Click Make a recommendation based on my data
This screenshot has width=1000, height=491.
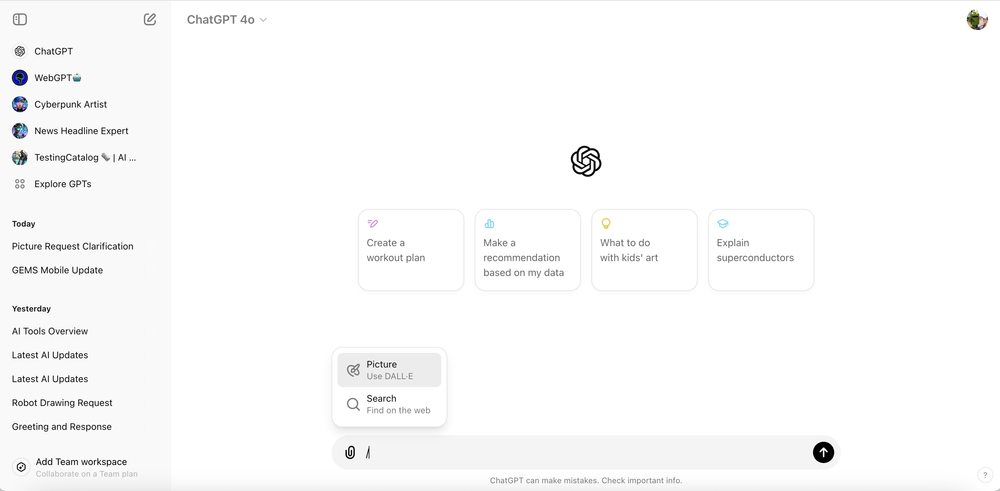pyautogui.click(x=528, y=250)
